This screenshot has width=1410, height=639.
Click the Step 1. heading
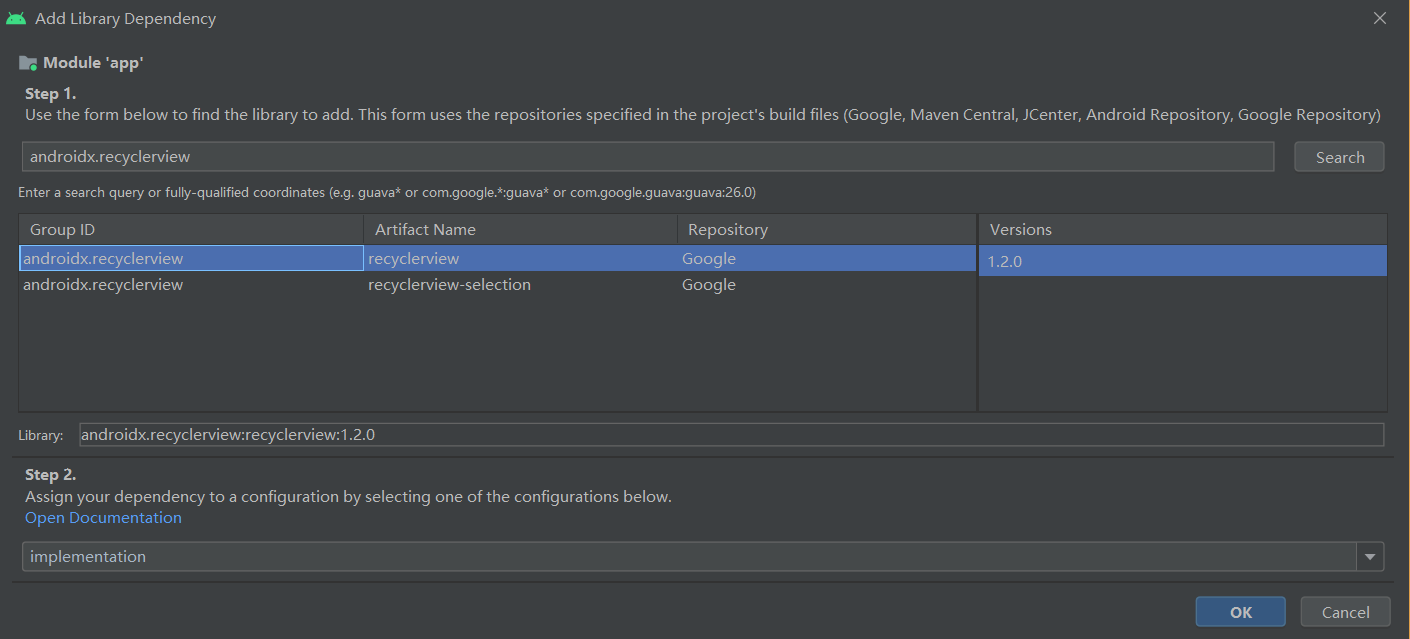point(50,93)
